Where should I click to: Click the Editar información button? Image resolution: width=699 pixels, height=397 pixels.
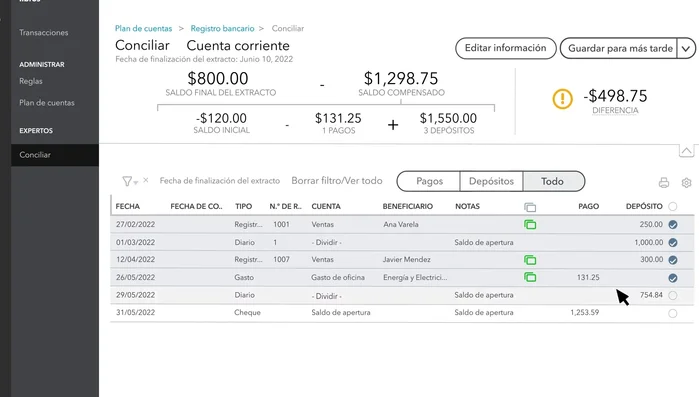pyautogui.click(x=506, y=48)
